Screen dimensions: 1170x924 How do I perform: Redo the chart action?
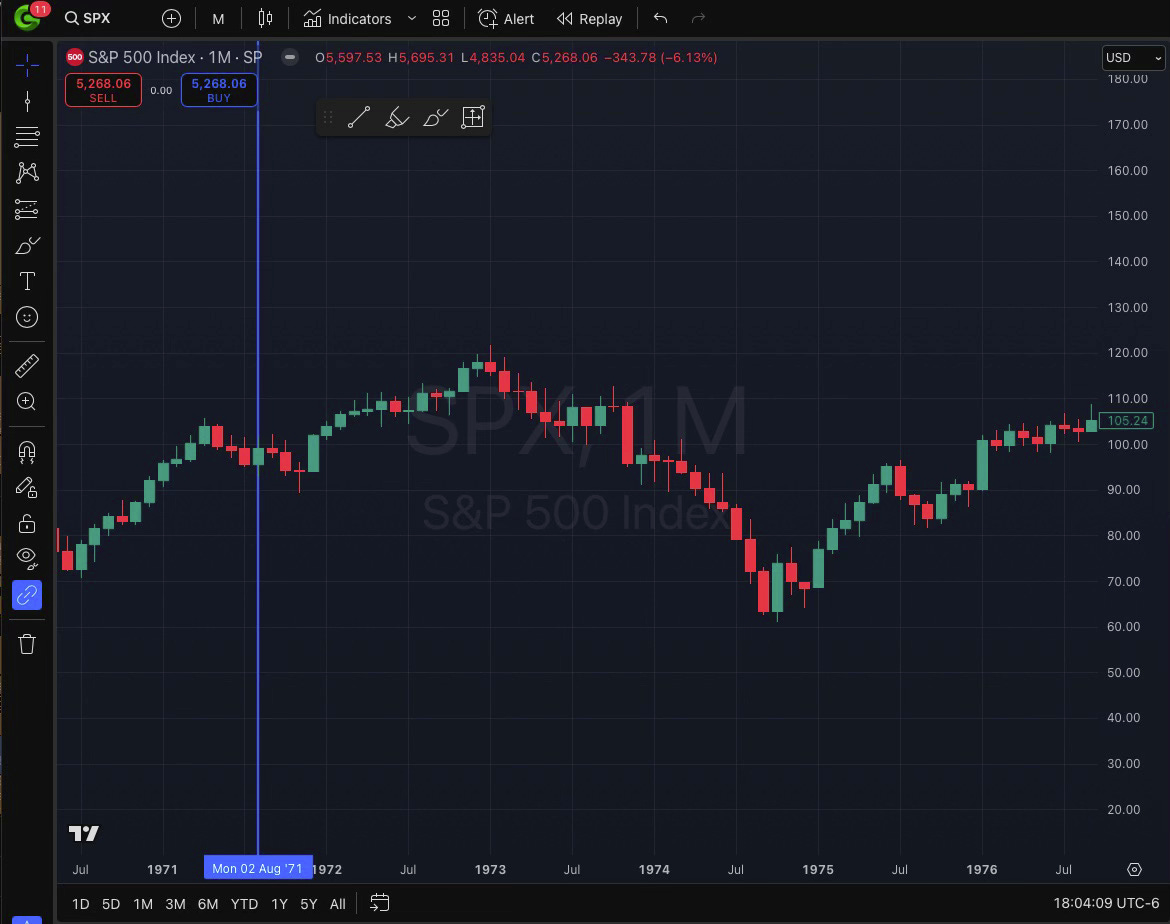pos(698,19)
